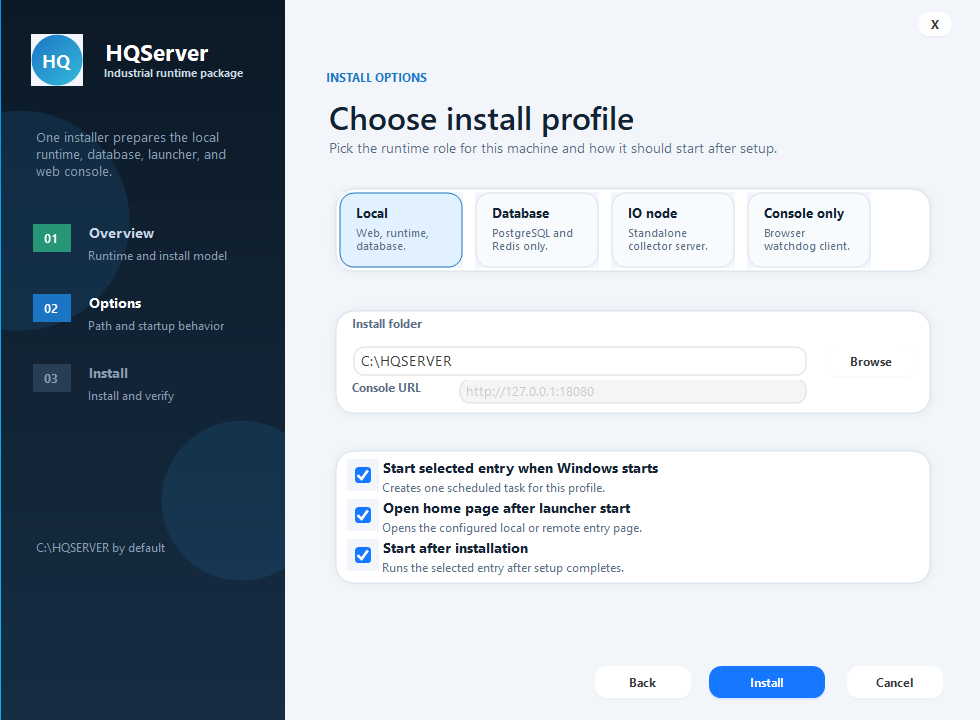The image size is (980, 720).
Task: Open step 03 Install in sidebar
Action: (104, 384)
